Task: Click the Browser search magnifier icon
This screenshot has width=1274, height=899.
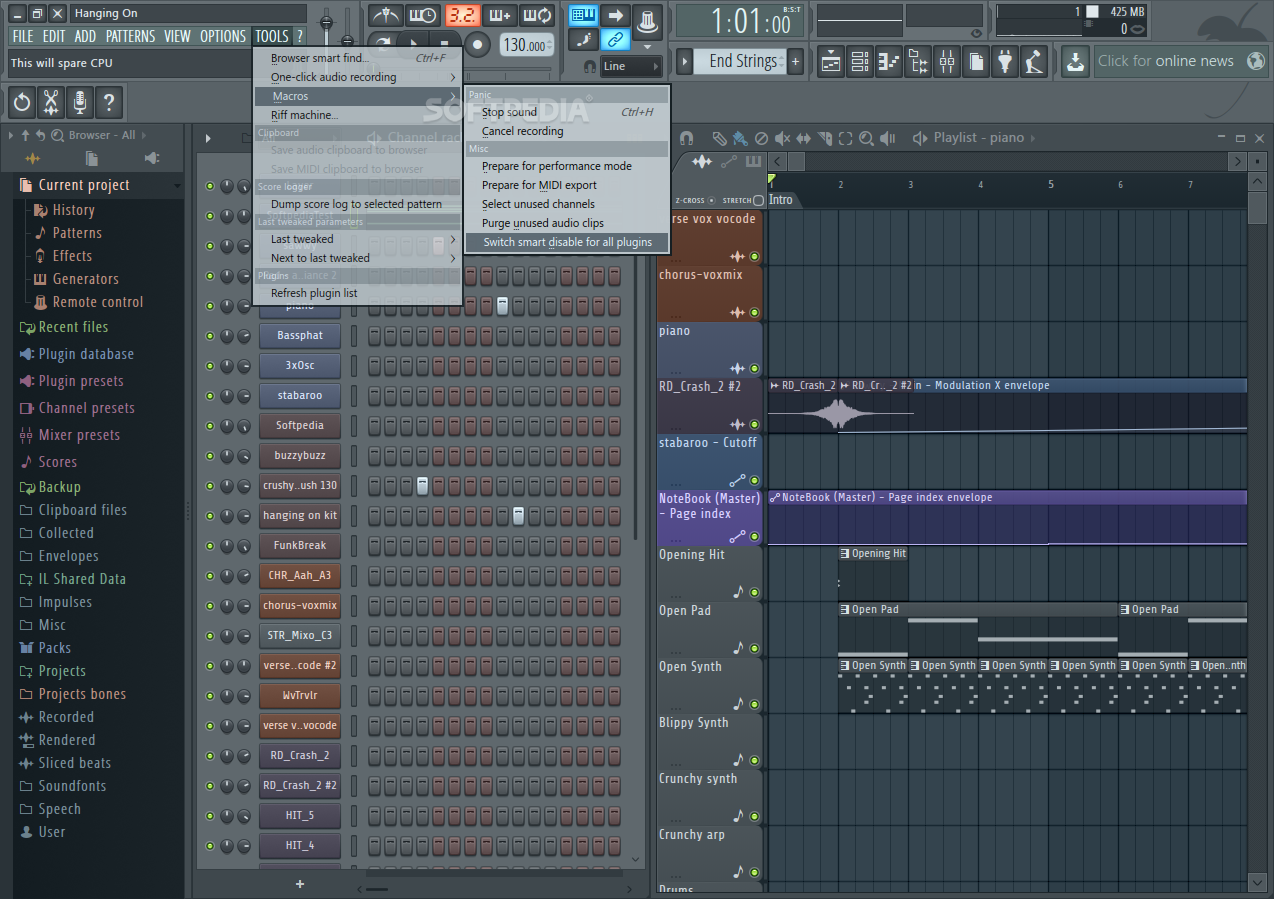Action: coord(57,135)
